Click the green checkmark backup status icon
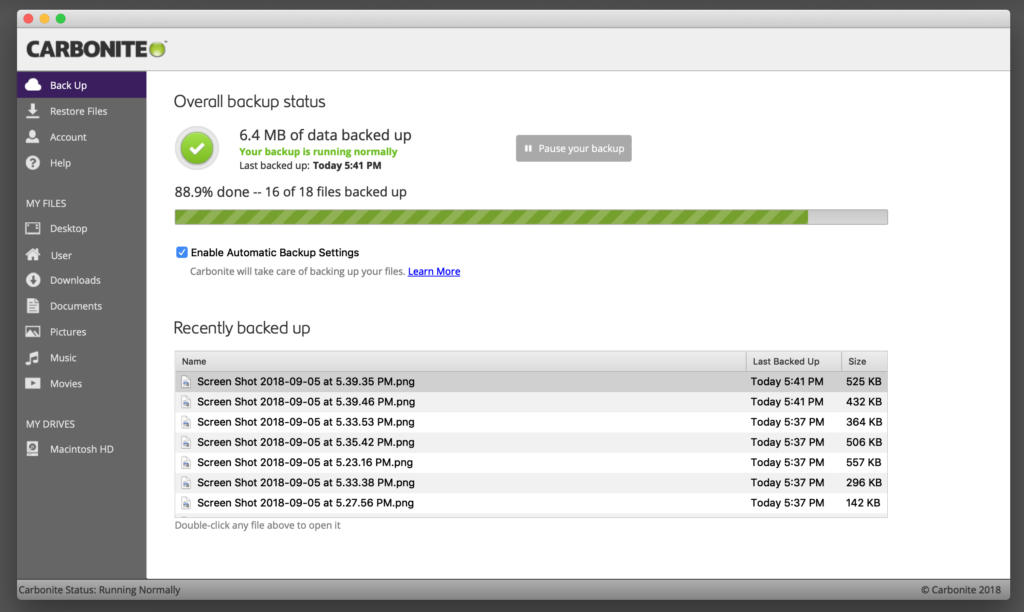The image size is (1024, 612). pos(196,148)
